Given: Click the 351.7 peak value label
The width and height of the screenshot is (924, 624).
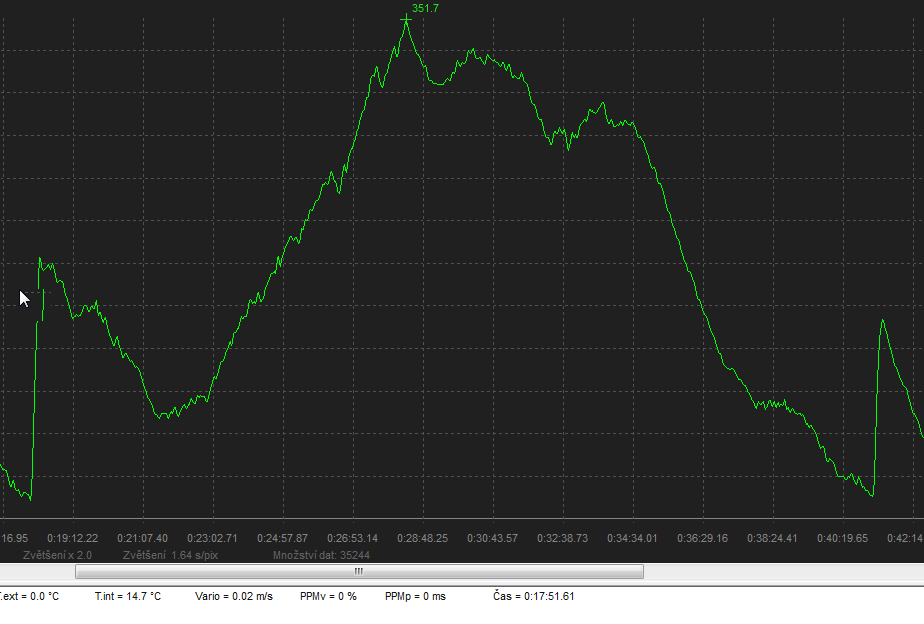Looking at the screenshot, I should (x=425, y=8).
